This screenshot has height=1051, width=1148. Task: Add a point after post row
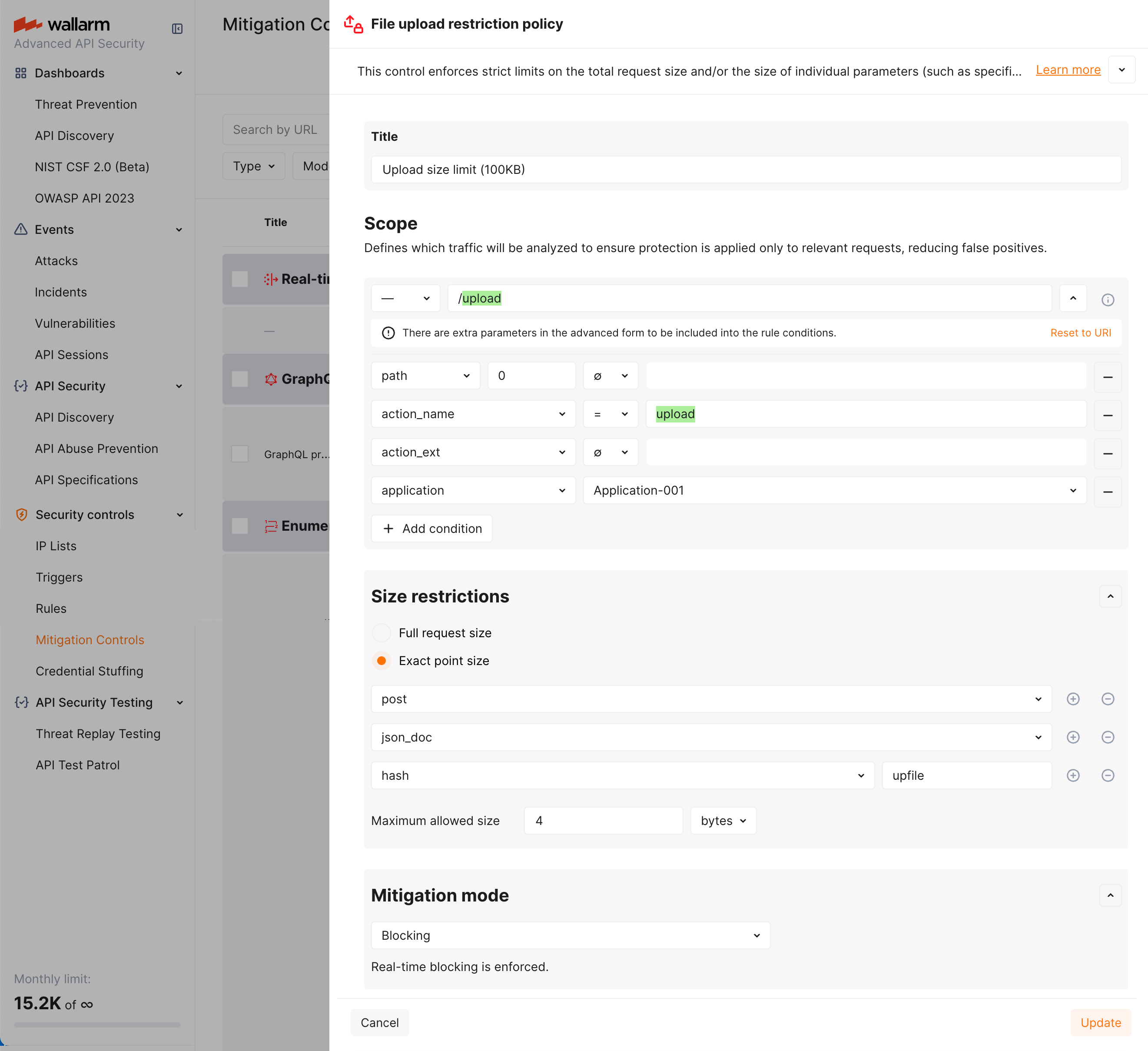point(1073,699)
